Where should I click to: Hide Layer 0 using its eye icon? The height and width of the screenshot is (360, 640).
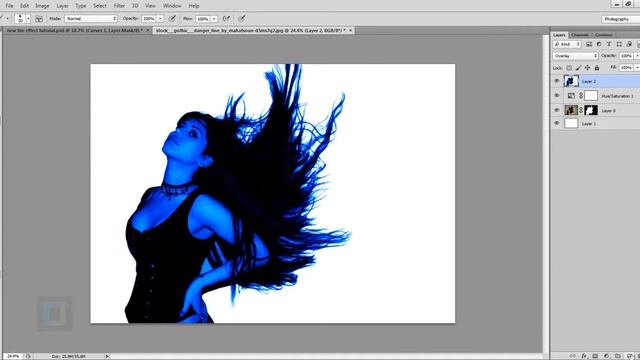point(557,110)
